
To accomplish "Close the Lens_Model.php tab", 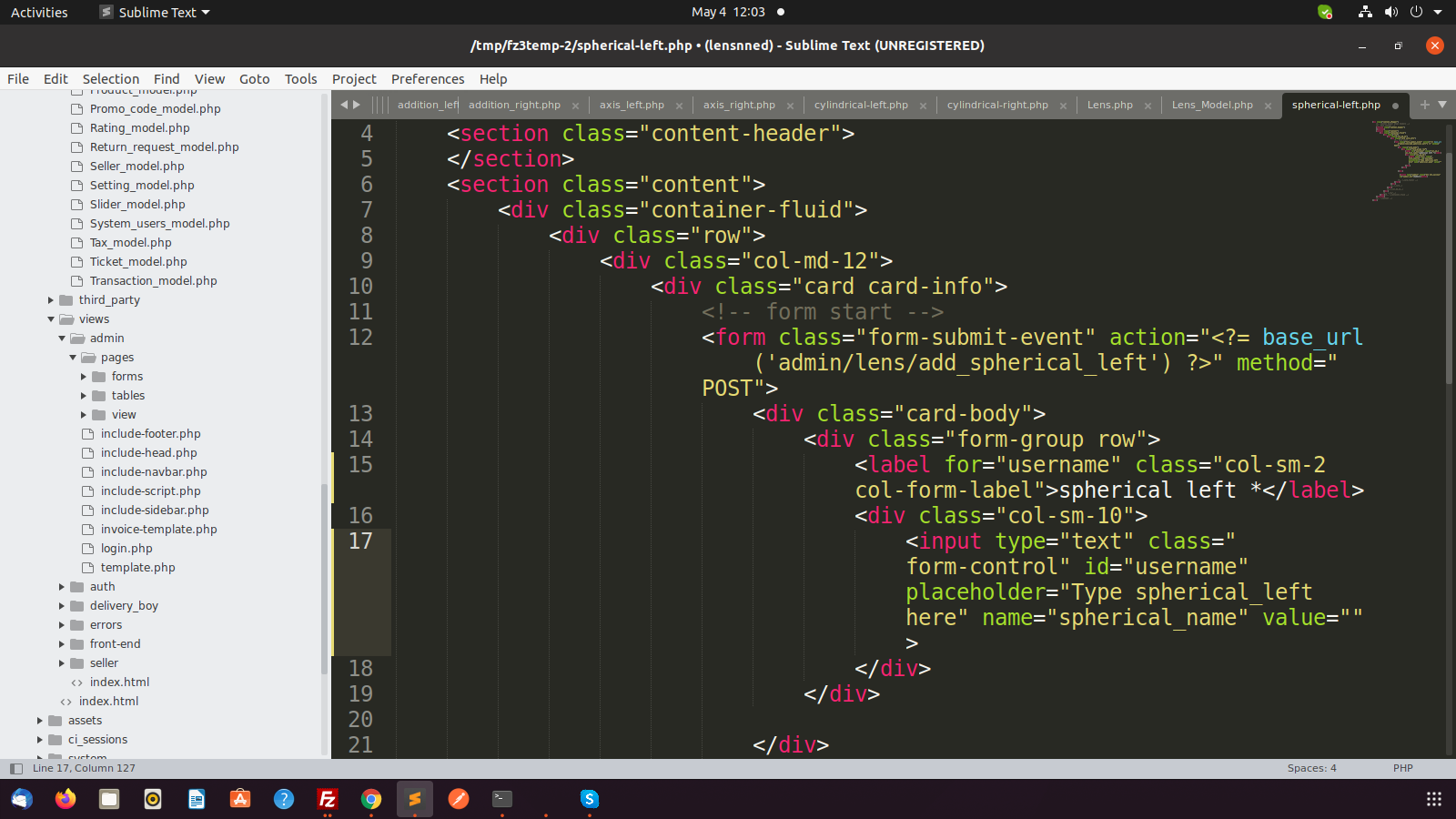I will 1268,106.
